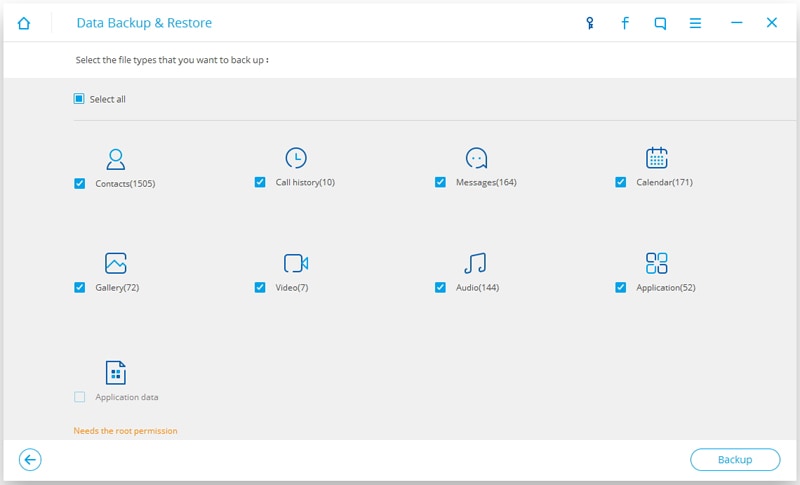This screenshot has height=485, width=800.
Task: Click the Video camera icon
Action: (x=296, y=263)
